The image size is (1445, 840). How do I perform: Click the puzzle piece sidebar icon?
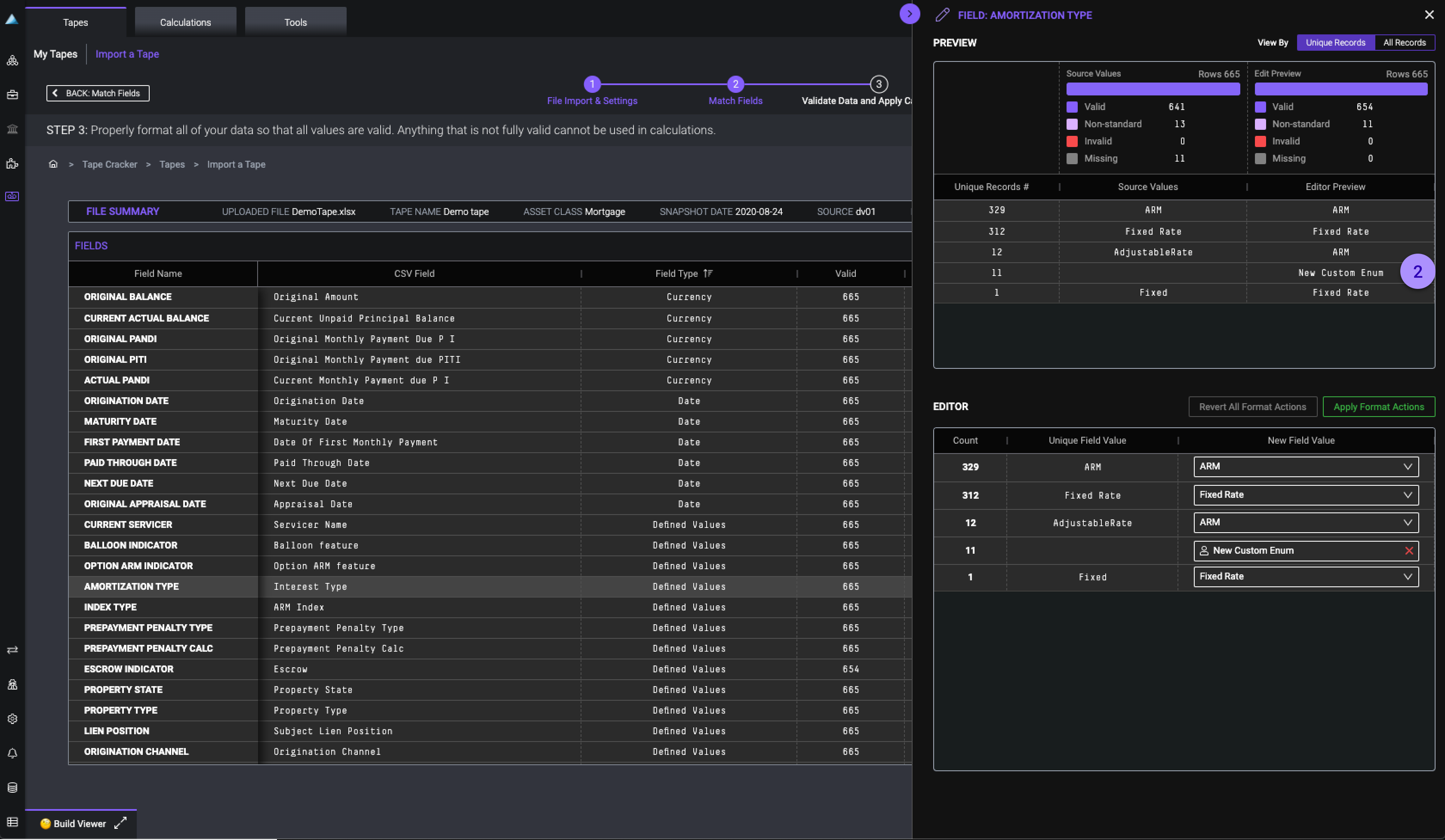[x=12, y=164]
